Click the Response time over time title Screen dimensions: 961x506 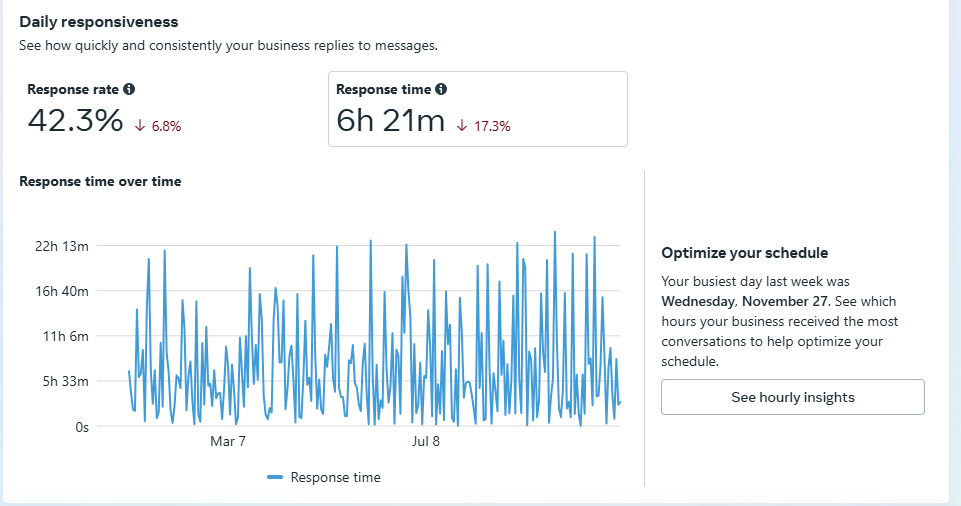[100, 182]
